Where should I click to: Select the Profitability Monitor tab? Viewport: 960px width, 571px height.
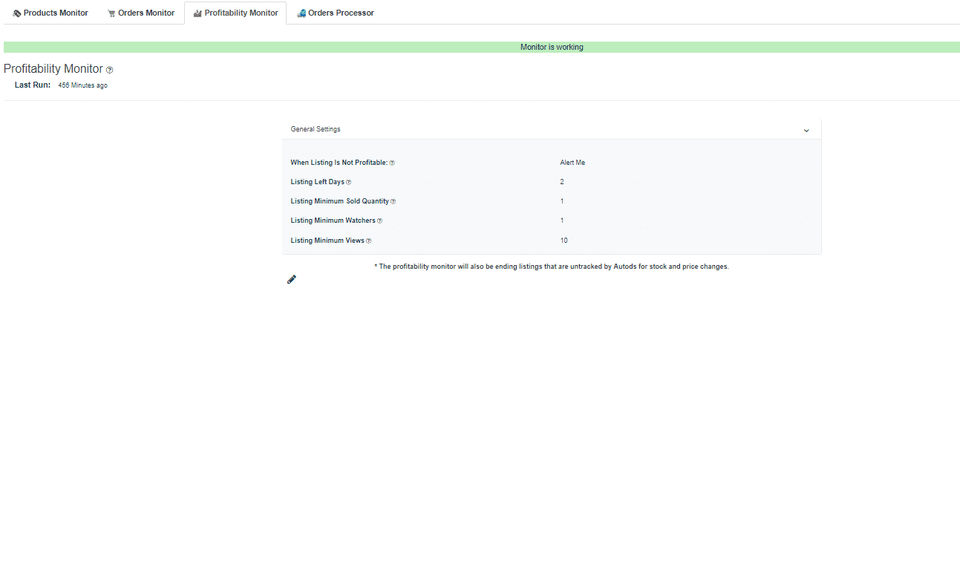click(x=236, y=13)
